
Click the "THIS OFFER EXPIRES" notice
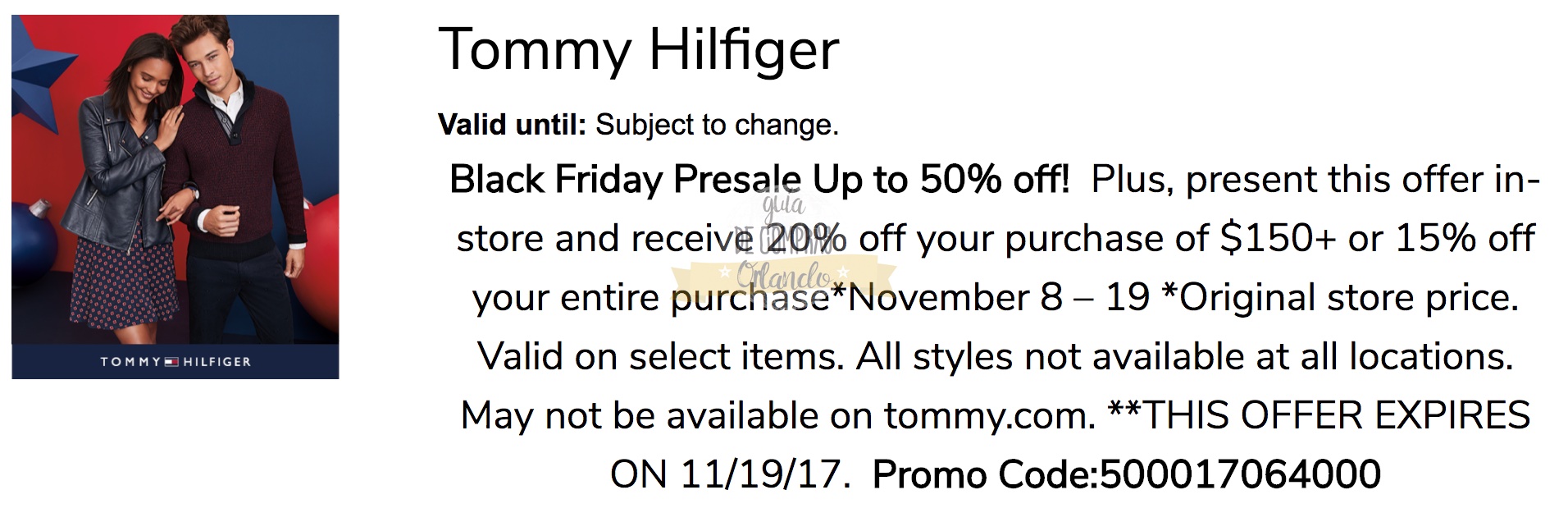point(1336,416)
